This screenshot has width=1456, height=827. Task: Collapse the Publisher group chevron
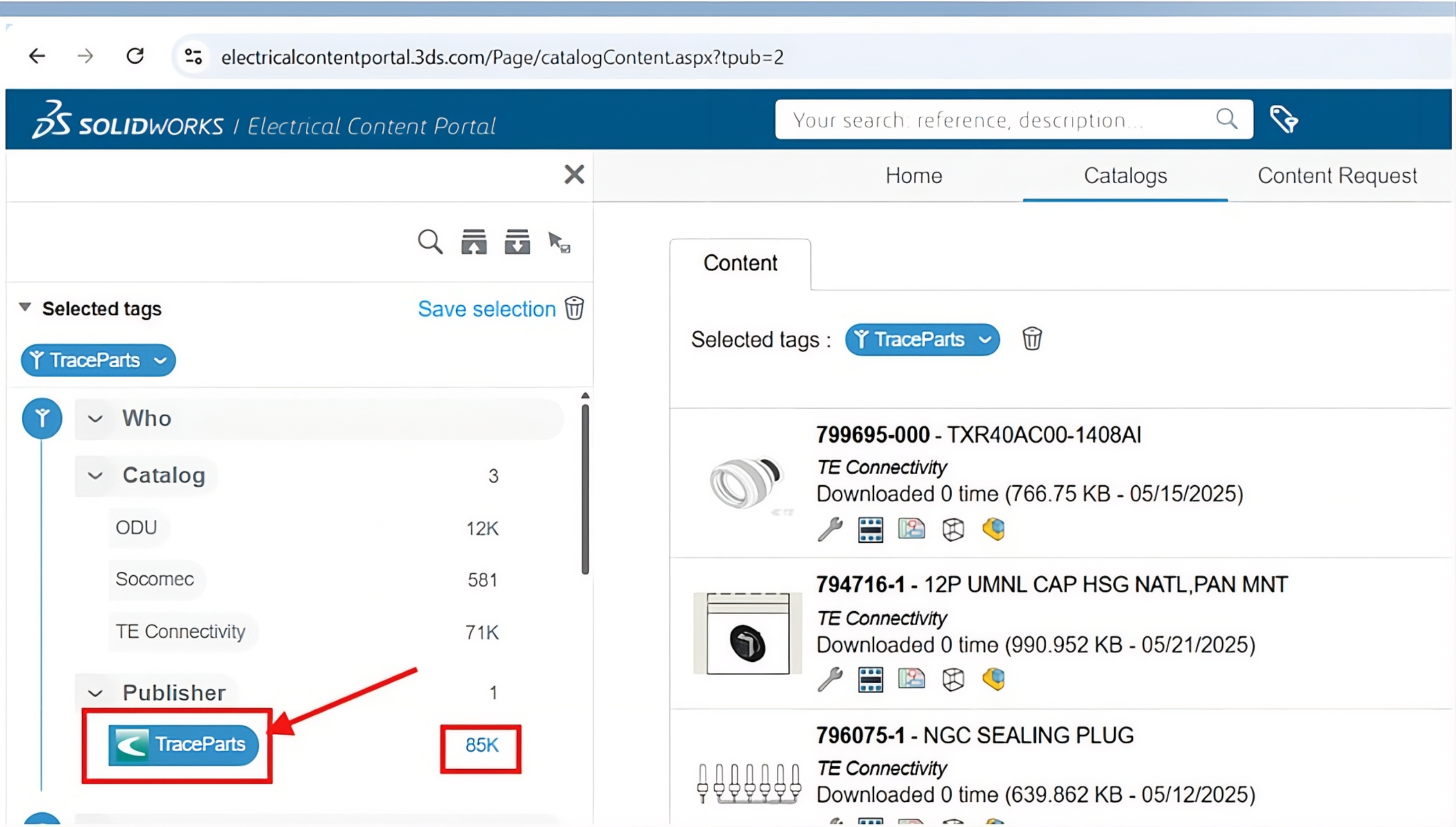tap(96, 693)
